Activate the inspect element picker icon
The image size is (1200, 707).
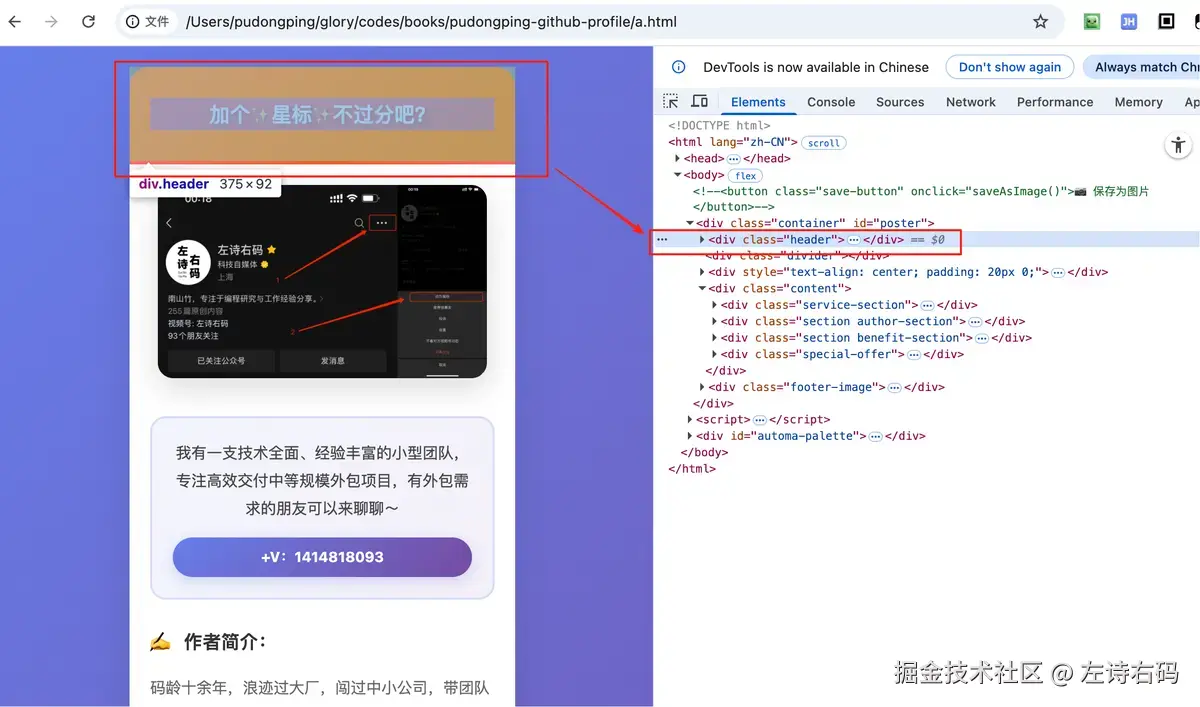coord(671,101)
